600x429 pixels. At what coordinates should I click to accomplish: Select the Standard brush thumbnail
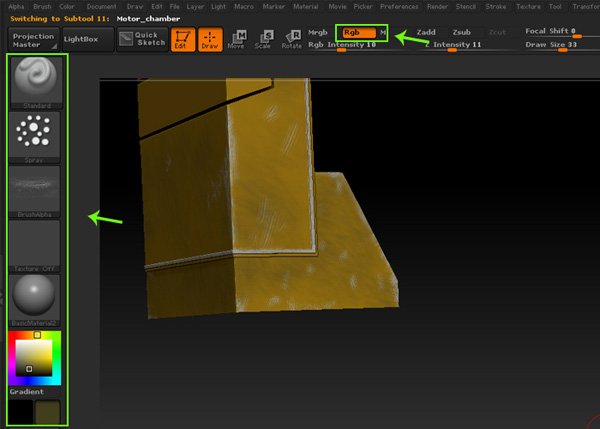click(x=35, y=82)
